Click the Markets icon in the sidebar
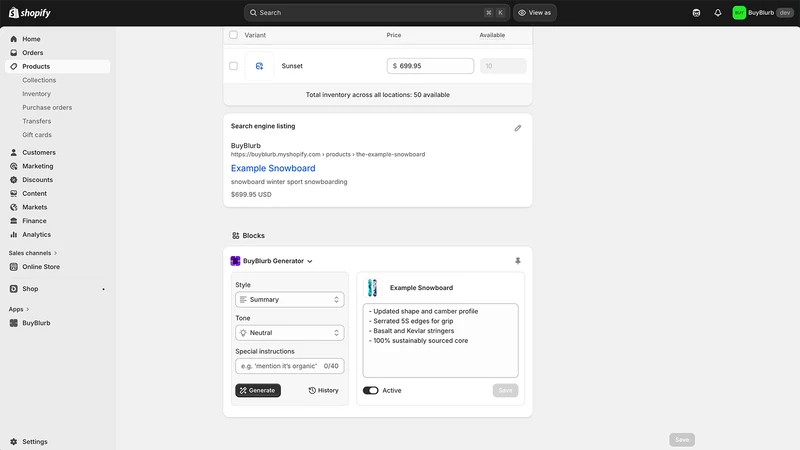 14,207
